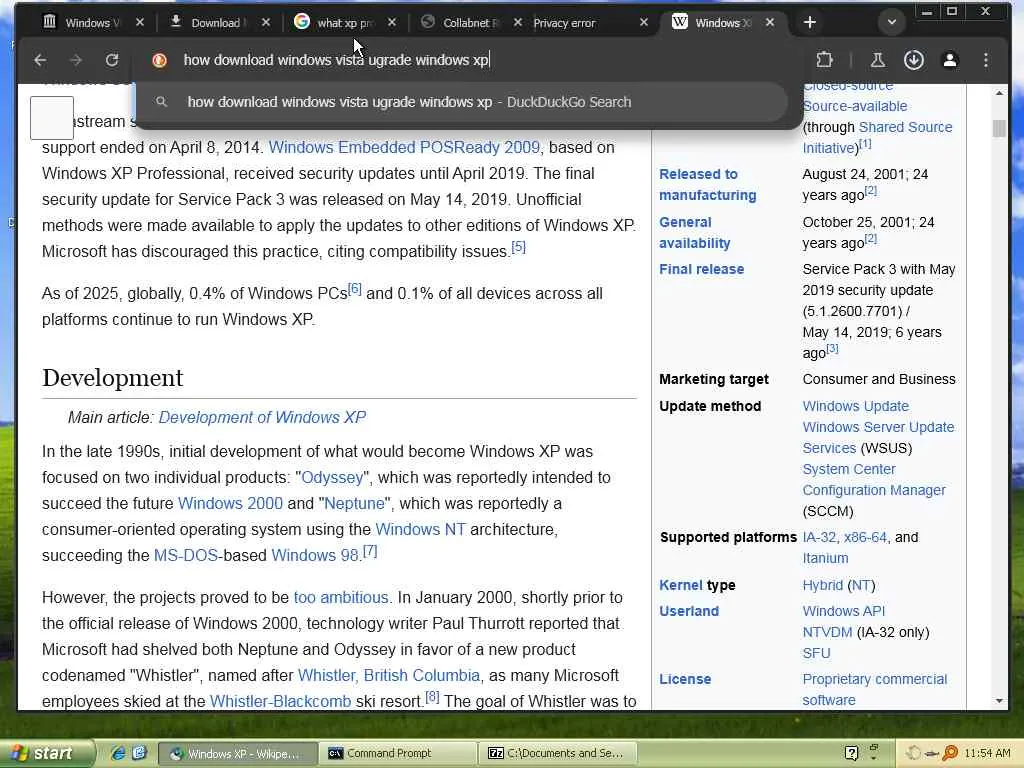Click the DuckDuckGo icon in address bar
Screen dimensions: 1024x768
[159, 60]
